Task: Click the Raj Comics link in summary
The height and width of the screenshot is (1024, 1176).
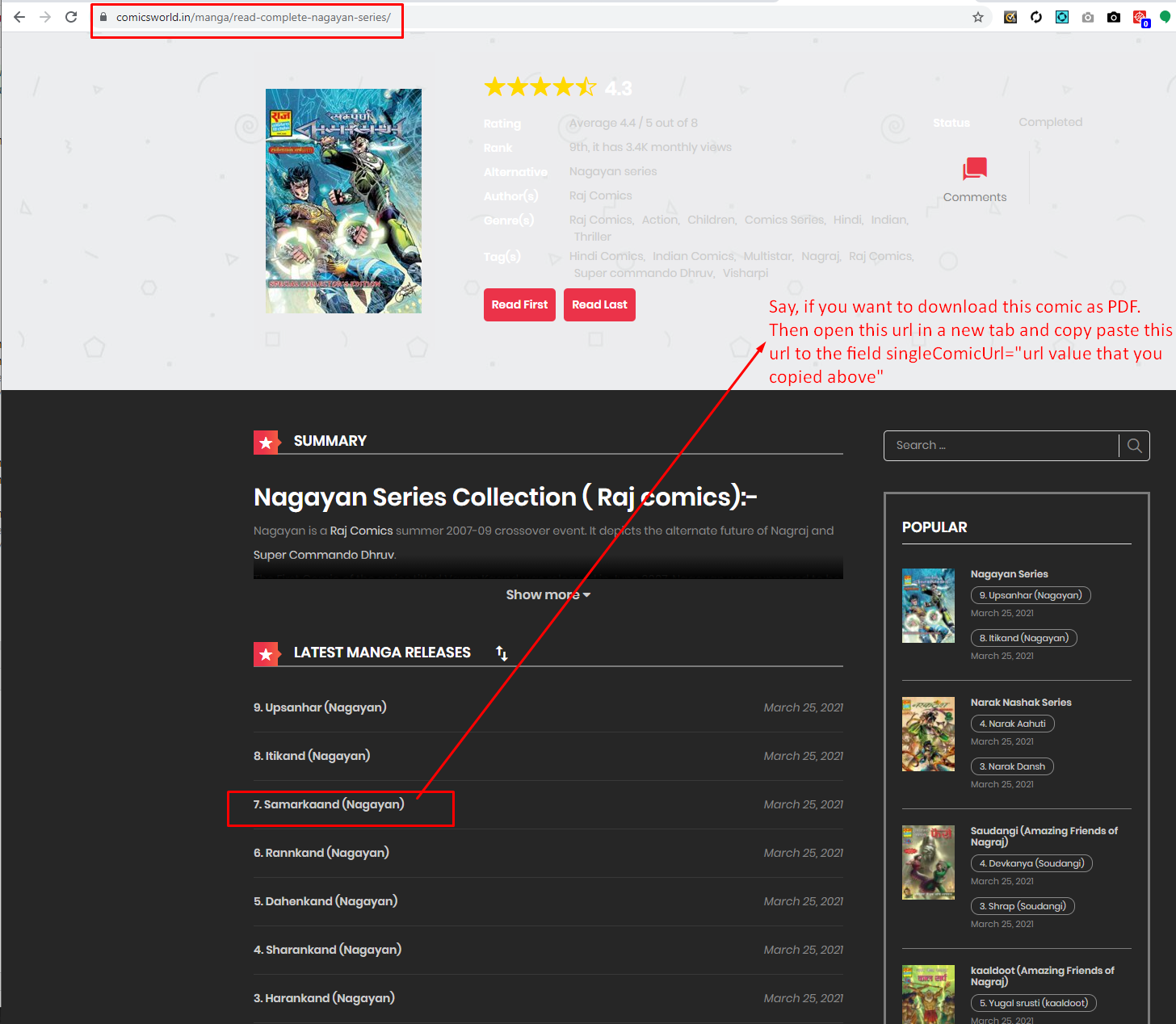Action: [x=361, y=531]
